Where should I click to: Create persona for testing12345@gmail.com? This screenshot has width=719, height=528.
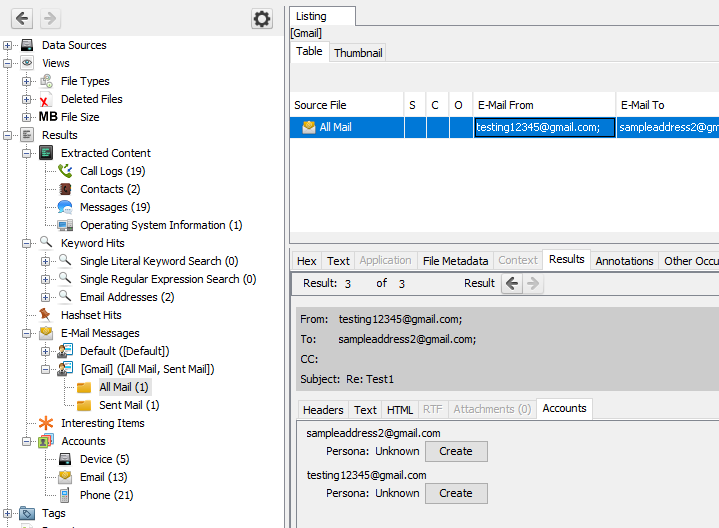(x=455, y=493)
